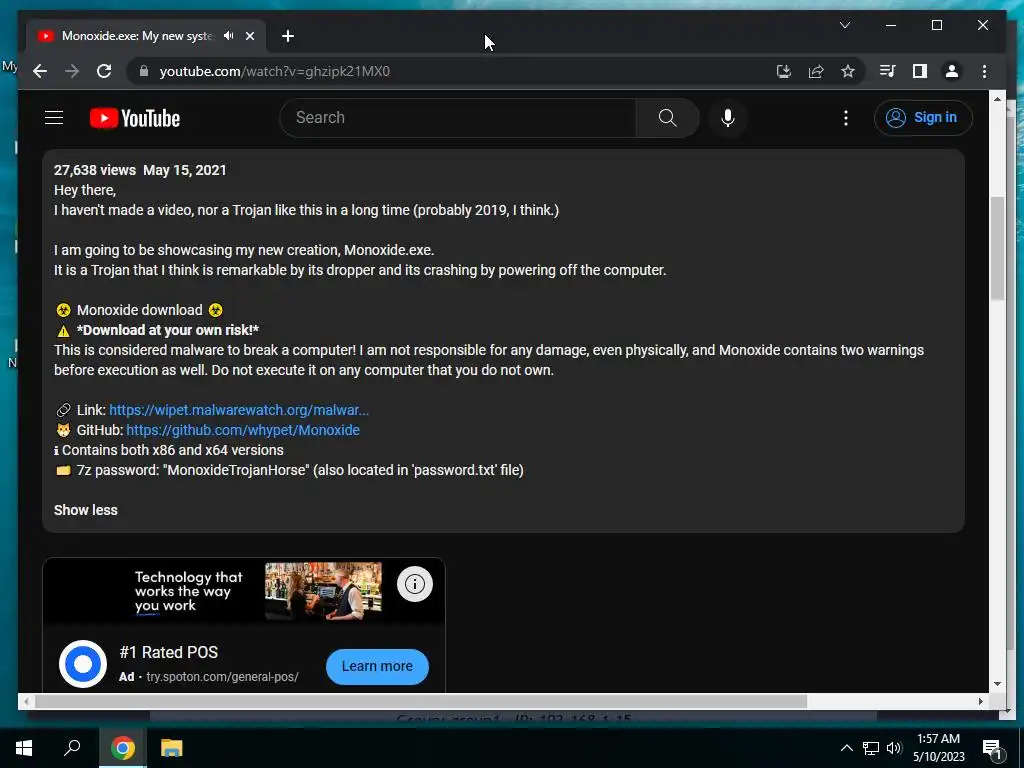Image resolution: width=1024 pixels, height=768 pixels.
Task: Click the horizontal scrollbar thumb
Action: click(x=421, y=701)
